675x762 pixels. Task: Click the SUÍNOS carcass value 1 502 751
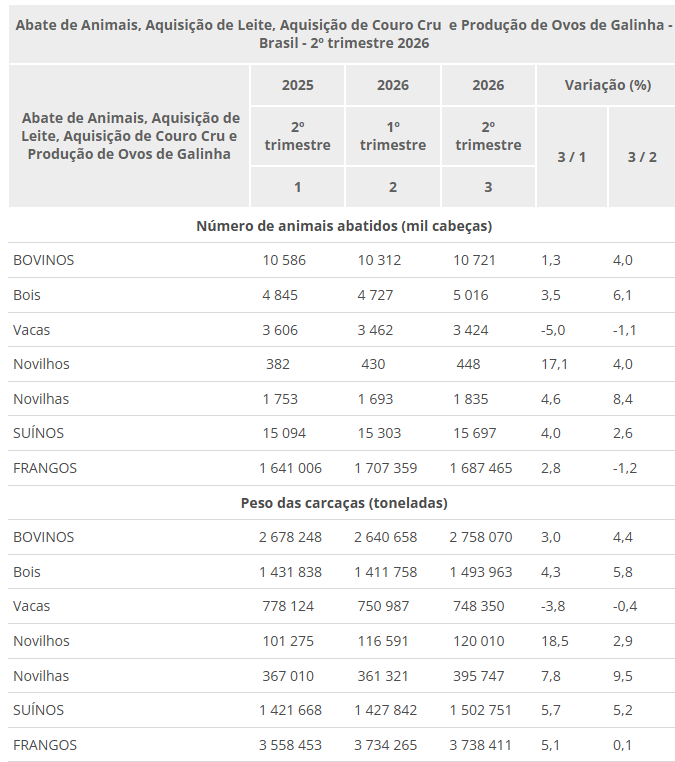(x=481, y=710)
